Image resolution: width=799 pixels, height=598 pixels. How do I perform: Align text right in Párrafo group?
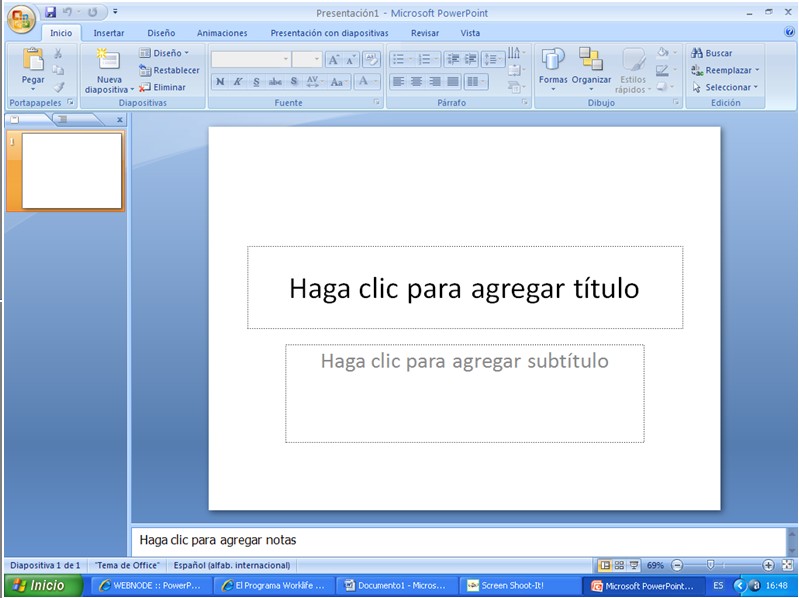tap(435, 81)
